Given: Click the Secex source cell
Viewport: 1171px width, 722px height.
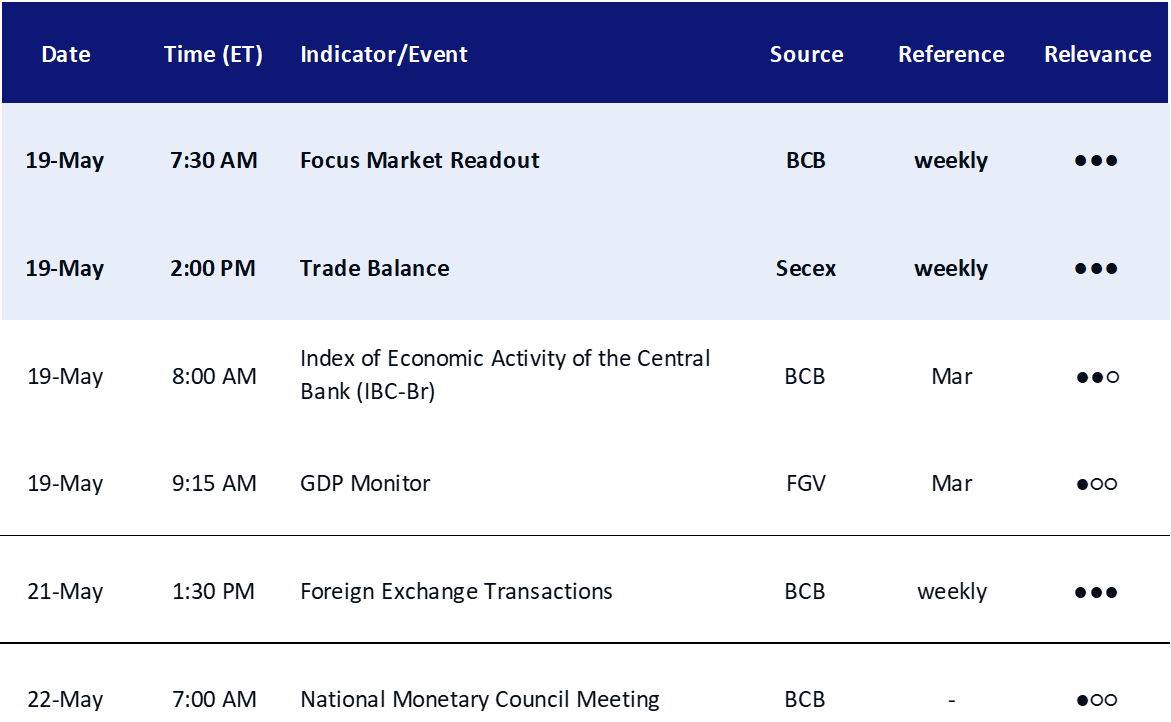Looking at the screenshot, I should (806, 268).
